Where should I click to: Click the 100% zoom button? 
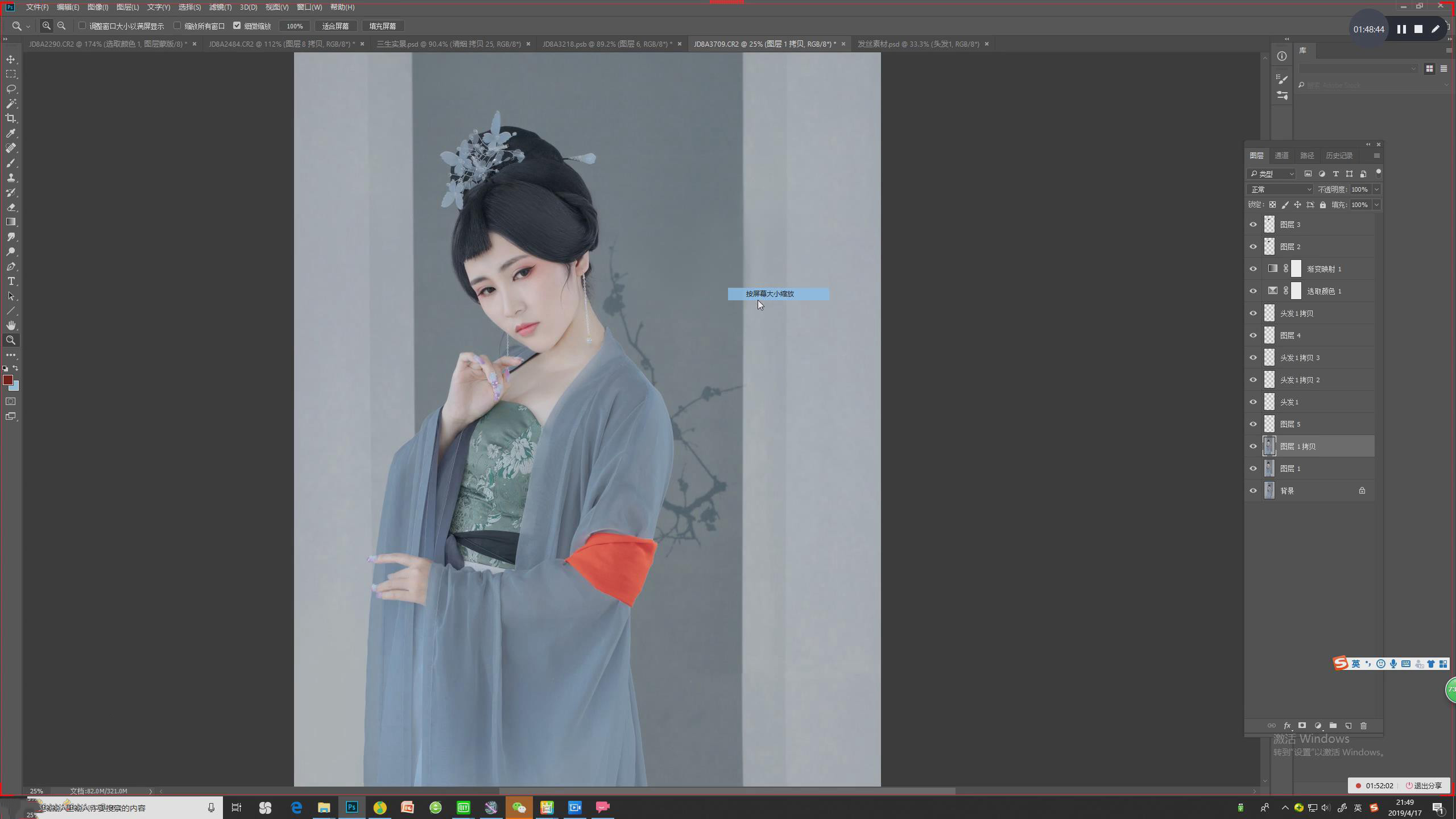(x=295, y=26)
